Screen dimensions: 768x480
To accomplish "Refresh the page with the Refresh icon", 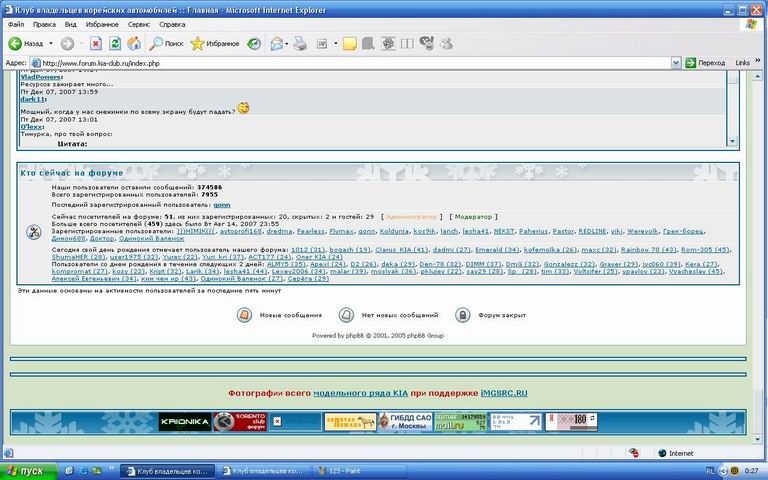I will click(x=115, y=44).
